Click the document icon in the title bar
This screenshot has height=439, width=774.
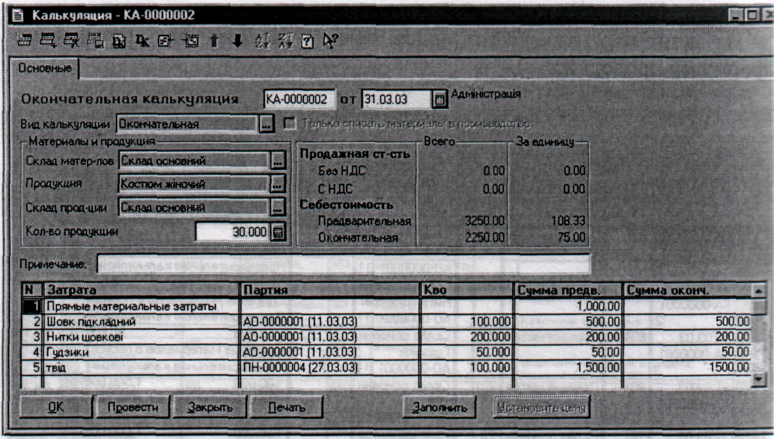(17, 15)
